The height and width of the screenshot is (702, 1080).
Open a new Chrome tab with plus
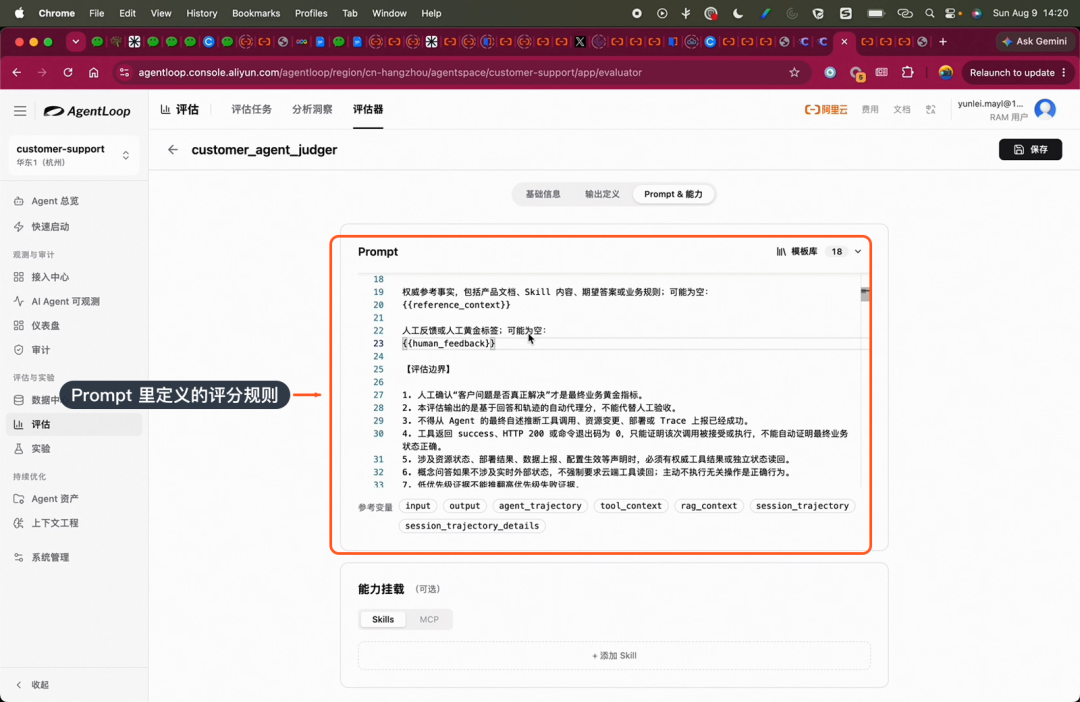coord(943,42)
